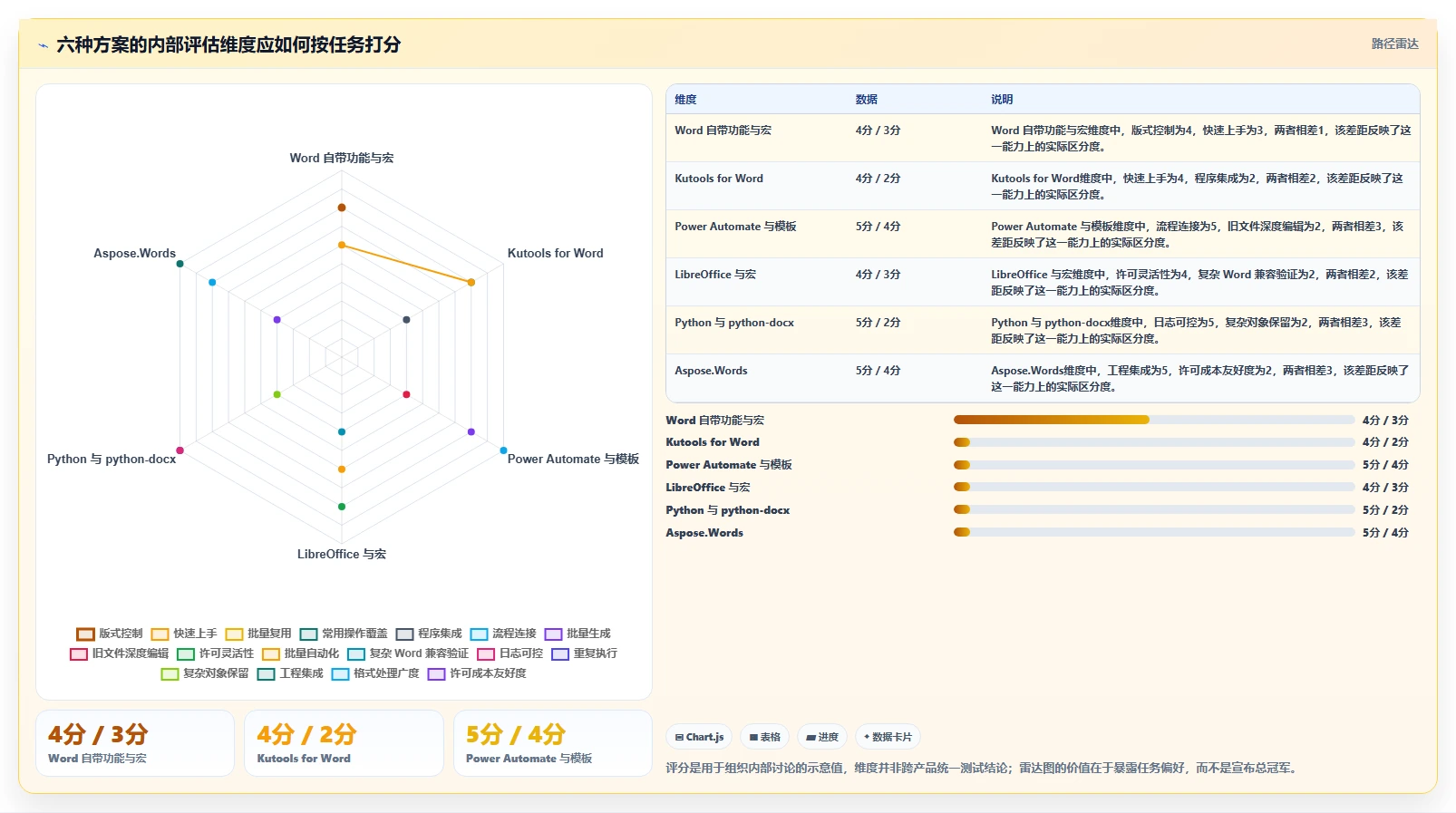The width and height of the screenshot is (1456, 813).
Task: Toggle the 流程连接 legend entry
Action: pos(503,634)
